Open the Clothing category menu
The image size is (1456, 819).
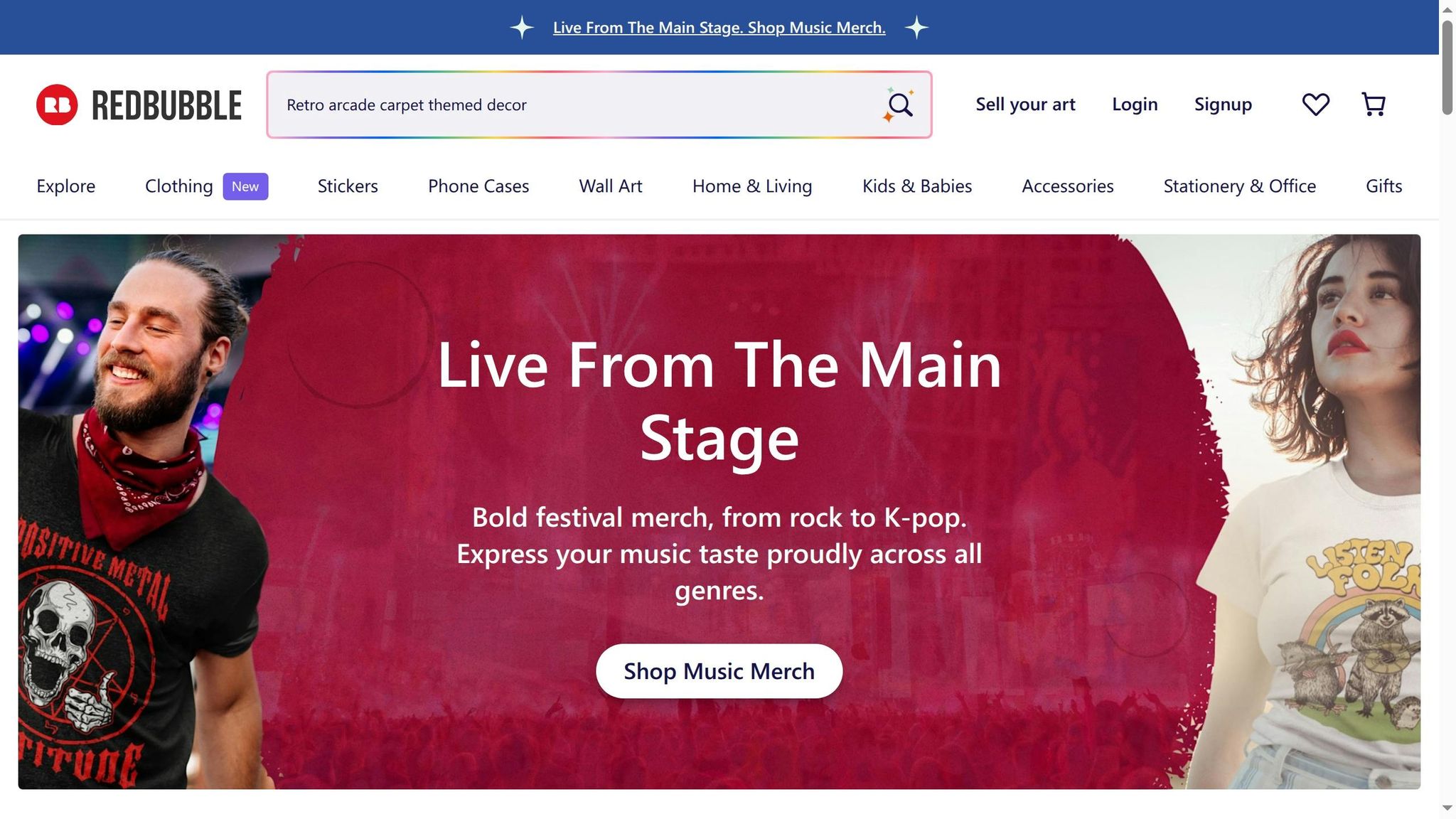178,186
